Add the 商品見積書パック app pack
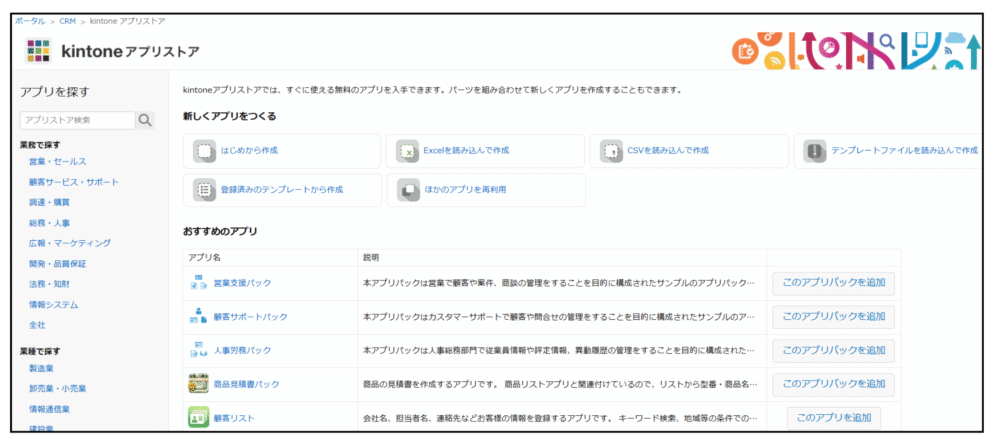Viewport: 1000px width, 444px height. click(834, 384)
